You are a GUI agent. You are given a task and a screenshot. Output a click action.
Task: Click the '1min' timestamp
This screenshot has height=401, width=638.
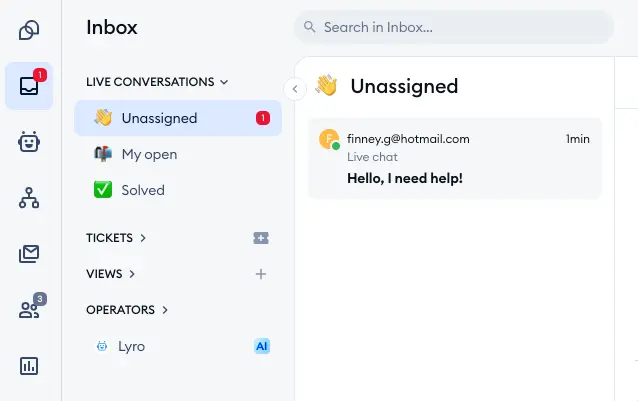tap(578, 139)
